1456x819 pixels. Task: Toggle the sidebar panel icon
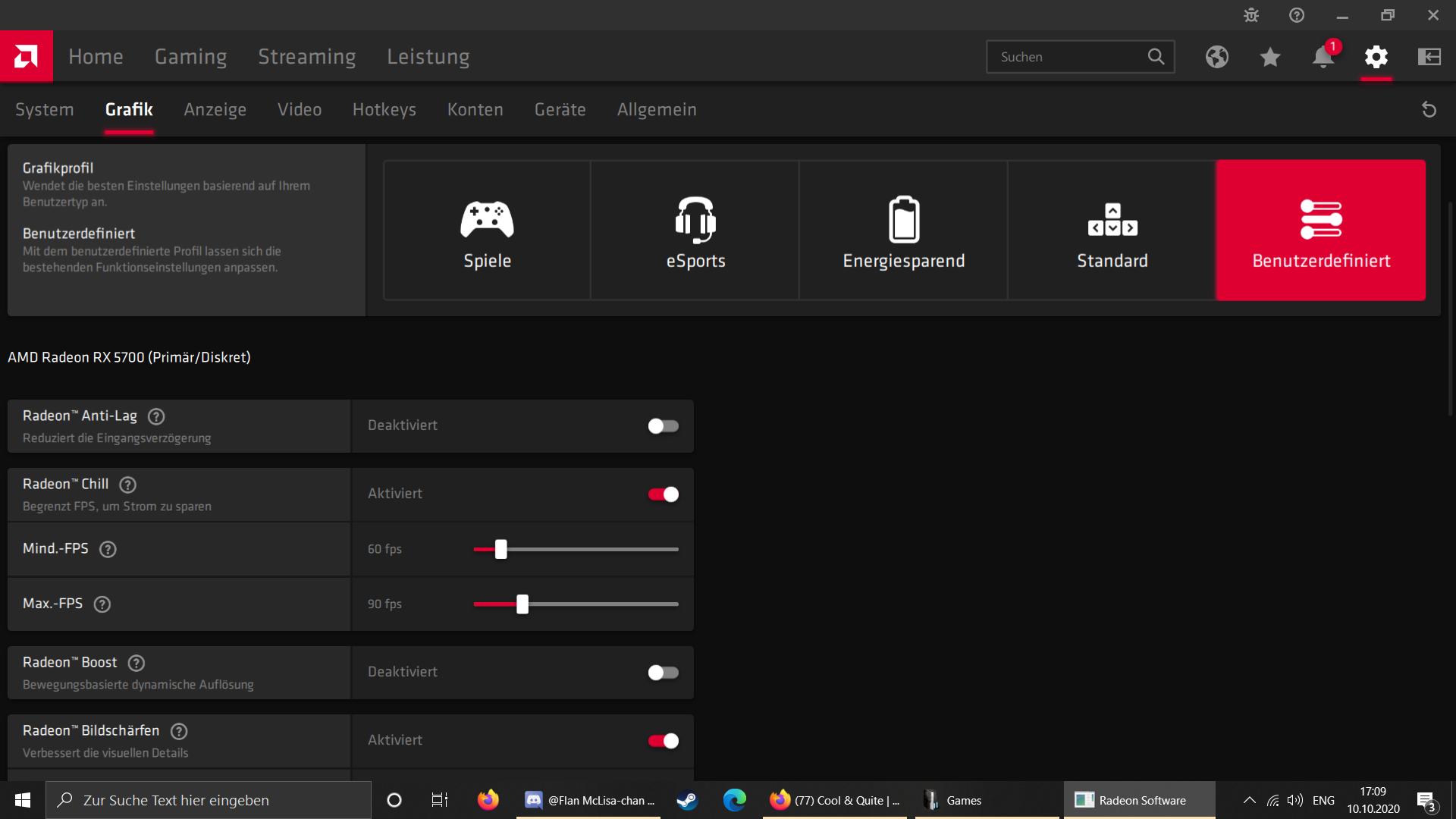(x=1429, y=57)
